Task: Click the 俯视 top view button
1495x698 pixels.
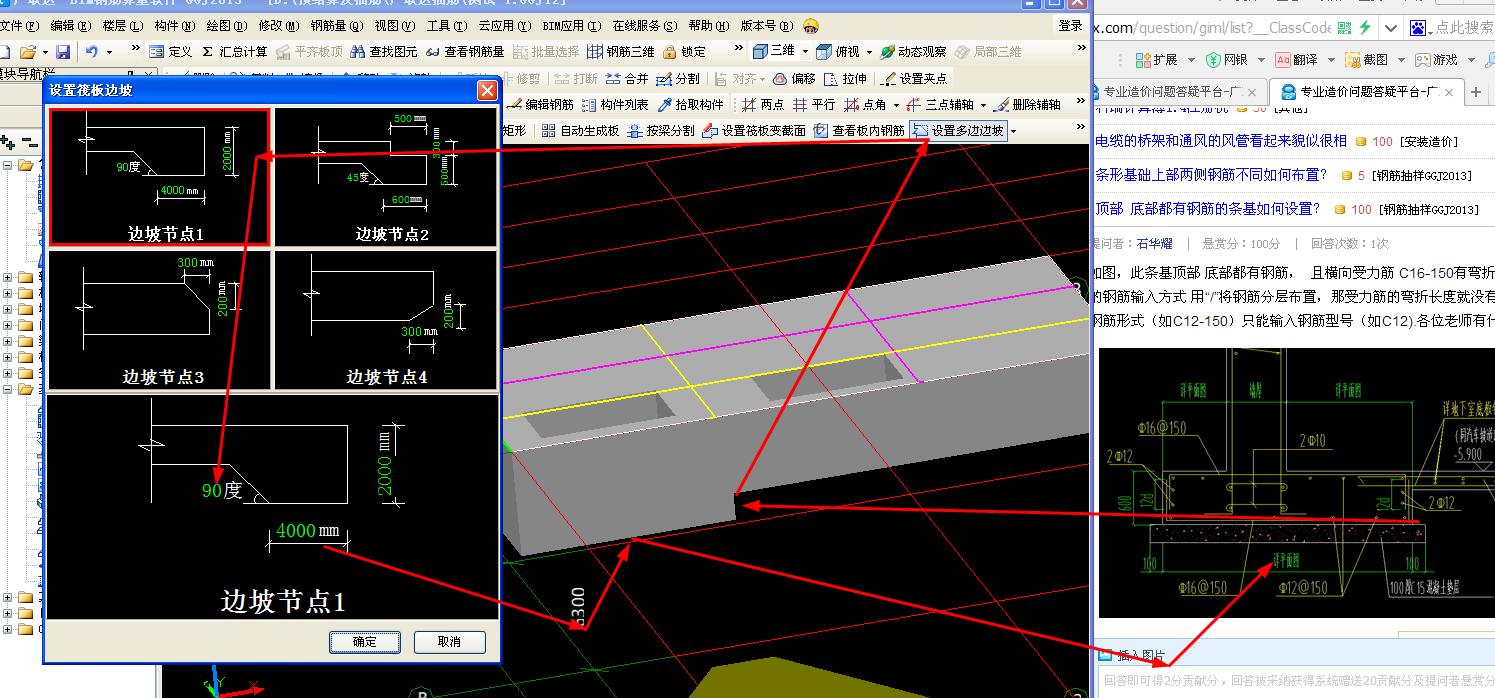Action: 838,51
